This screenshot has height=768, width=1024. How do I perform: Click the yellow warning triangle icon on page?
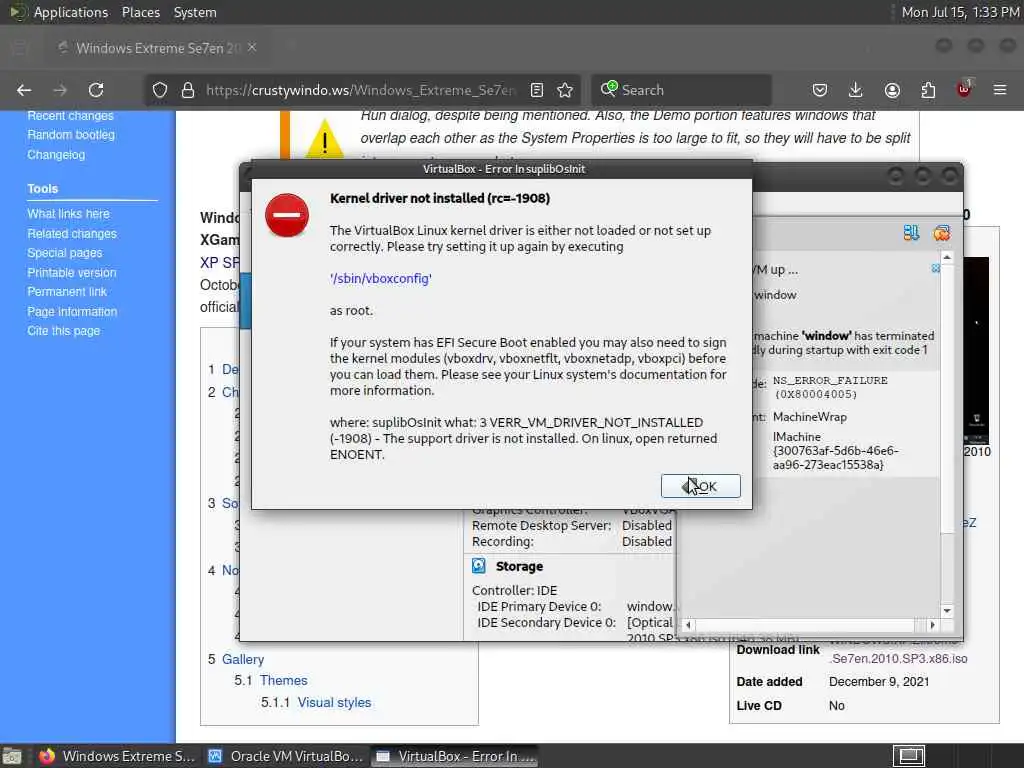point(324,138)
